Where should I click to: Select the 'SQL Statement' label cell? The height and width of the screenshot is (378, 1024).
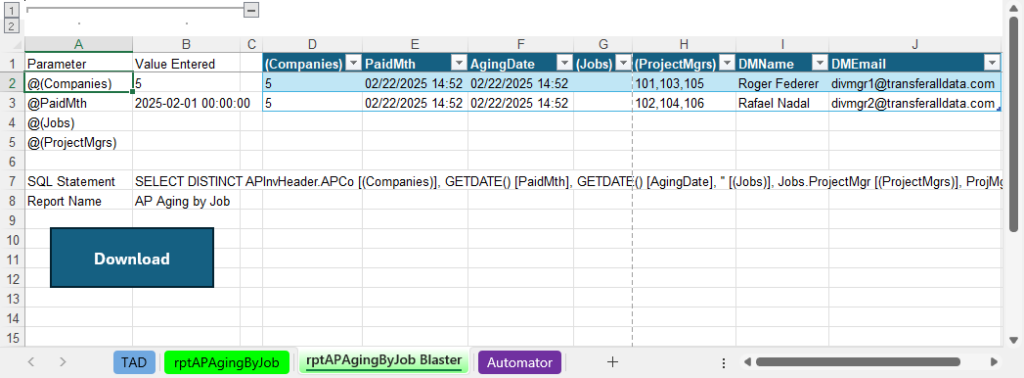78,181
